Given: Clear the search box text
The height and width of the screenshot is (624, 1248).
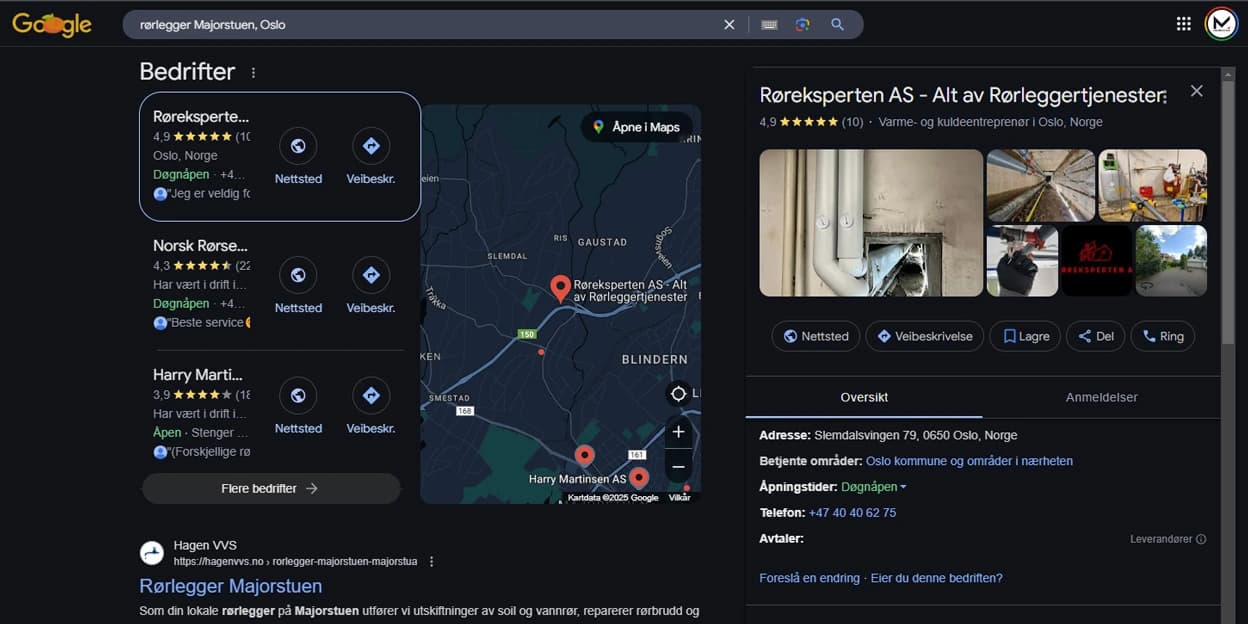Looking at the screenshot, I should pos(729,25).
